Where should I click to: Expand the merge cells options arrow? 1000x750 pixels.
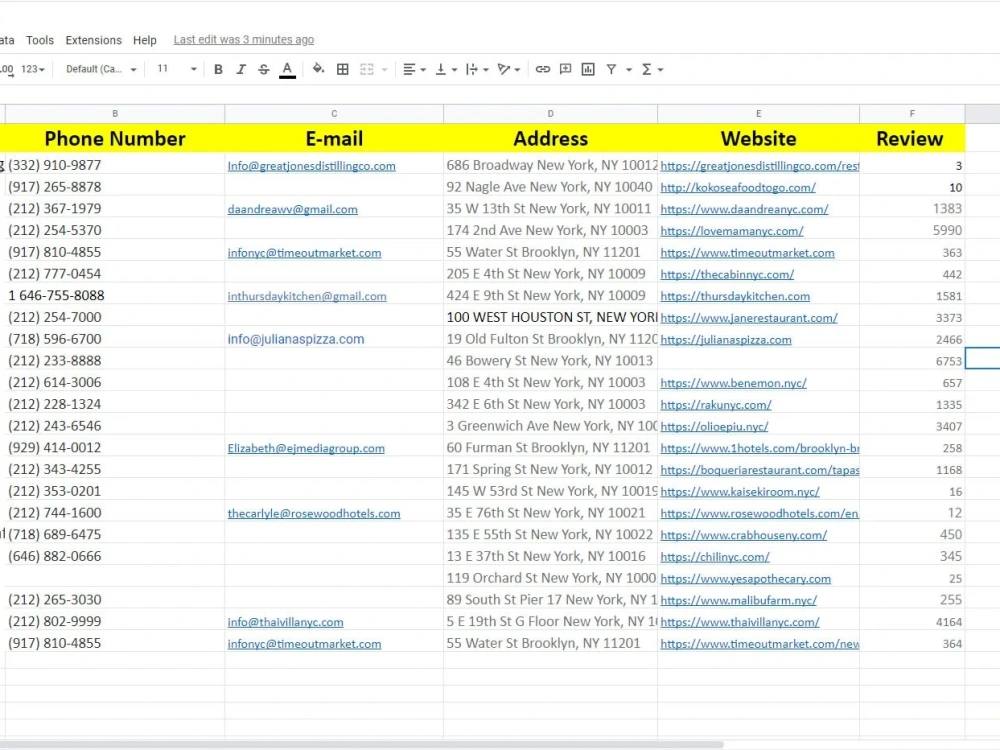click(x=385, y=70)
